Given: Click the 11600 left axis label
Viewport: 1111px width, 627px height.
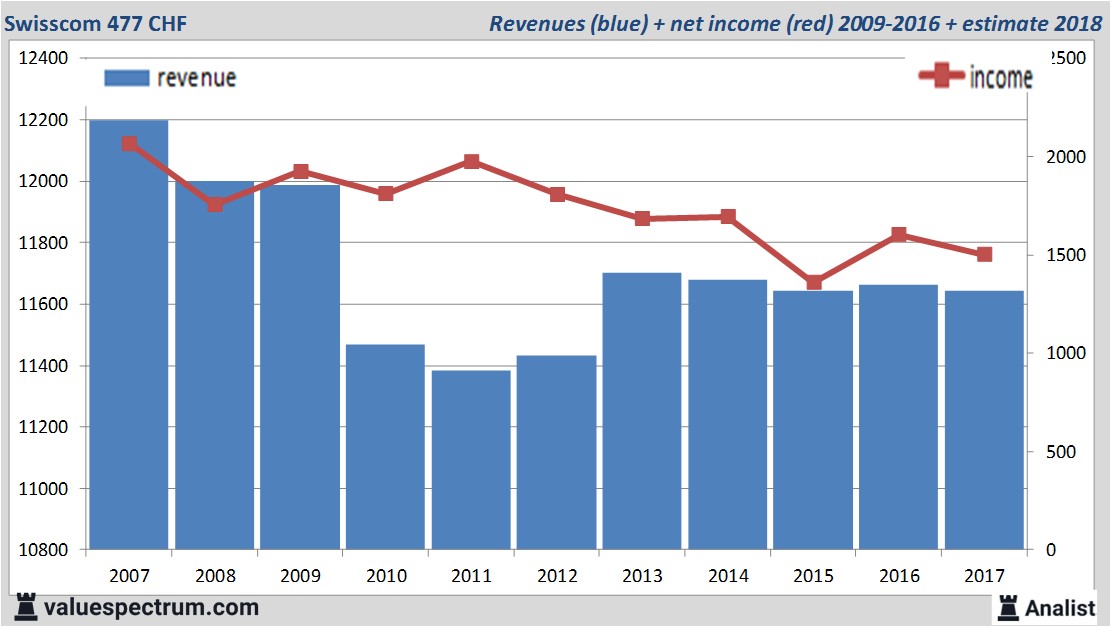Looking at the screenshot, I should tap(43, 304).
